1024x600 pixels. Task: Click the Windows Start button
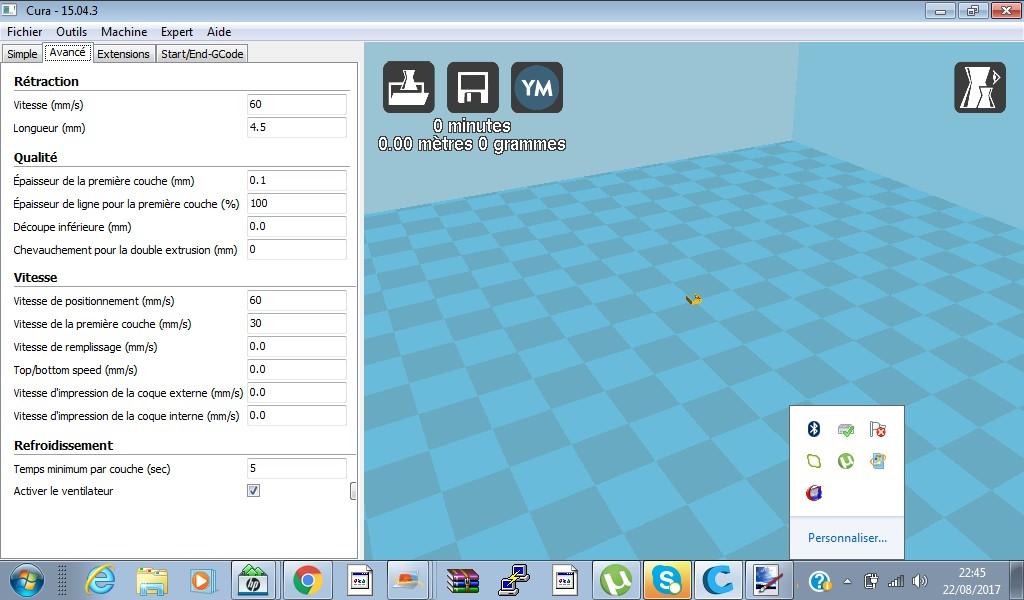tap(27, 580)
